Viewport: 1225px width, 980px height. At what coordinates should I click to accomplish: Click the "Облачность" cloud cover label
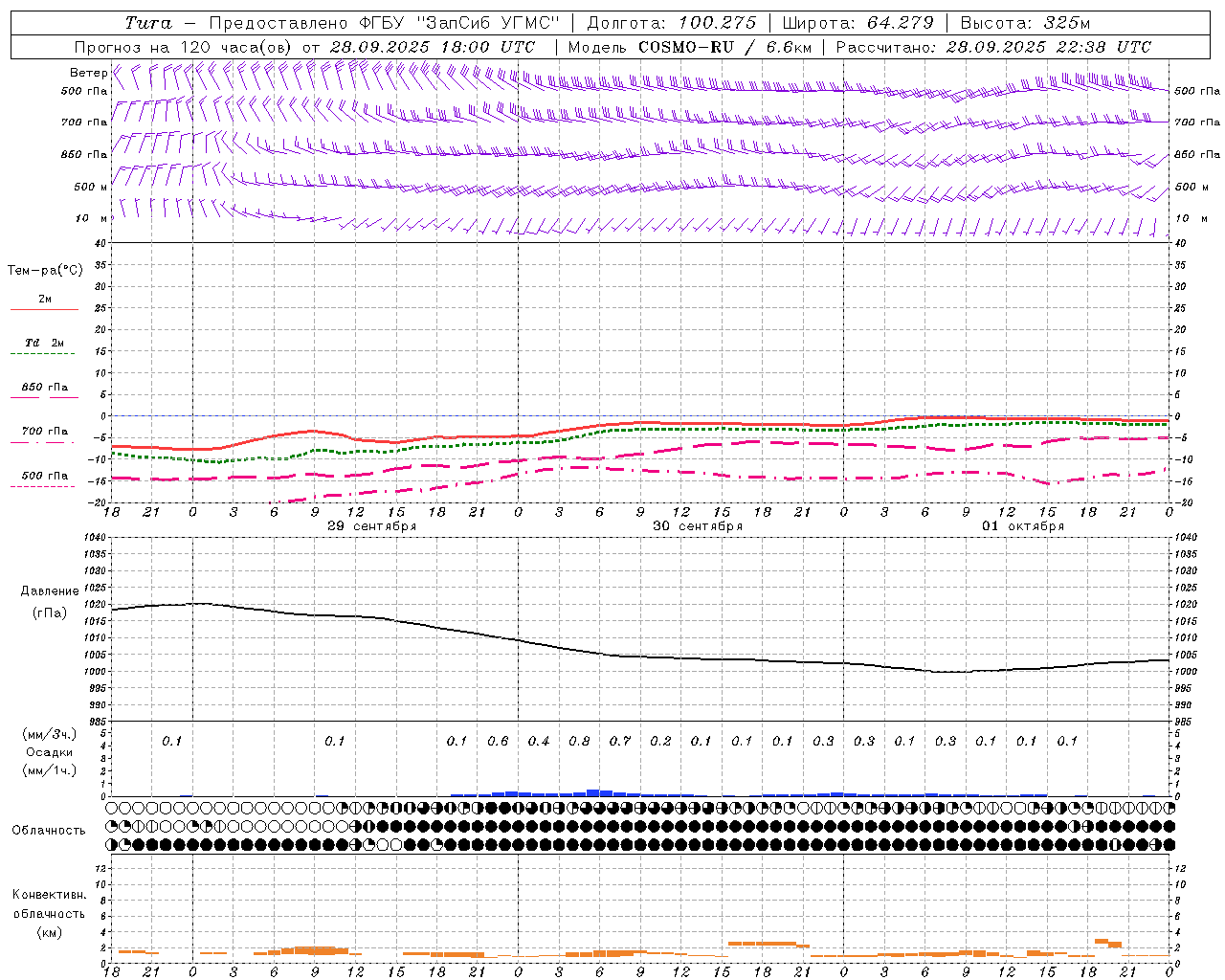[x=49, y=831]
